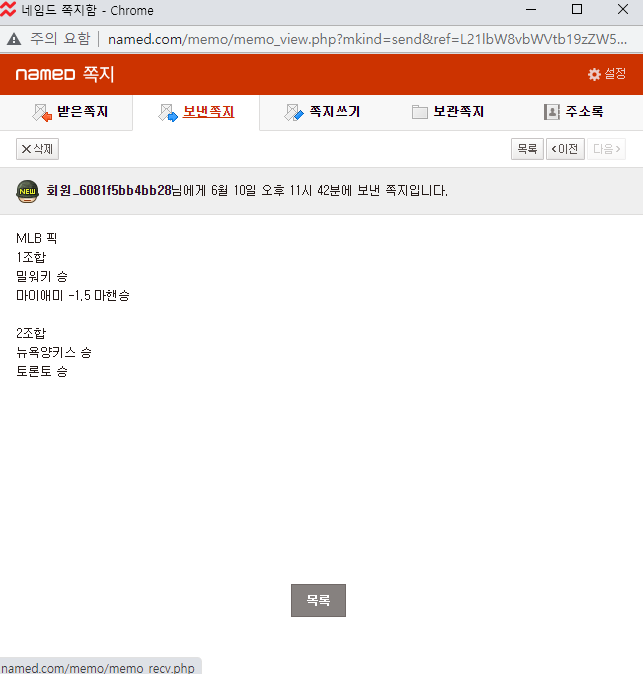Click the text '밀워키 승'
The image size is (643, 674).
(42, 276)
